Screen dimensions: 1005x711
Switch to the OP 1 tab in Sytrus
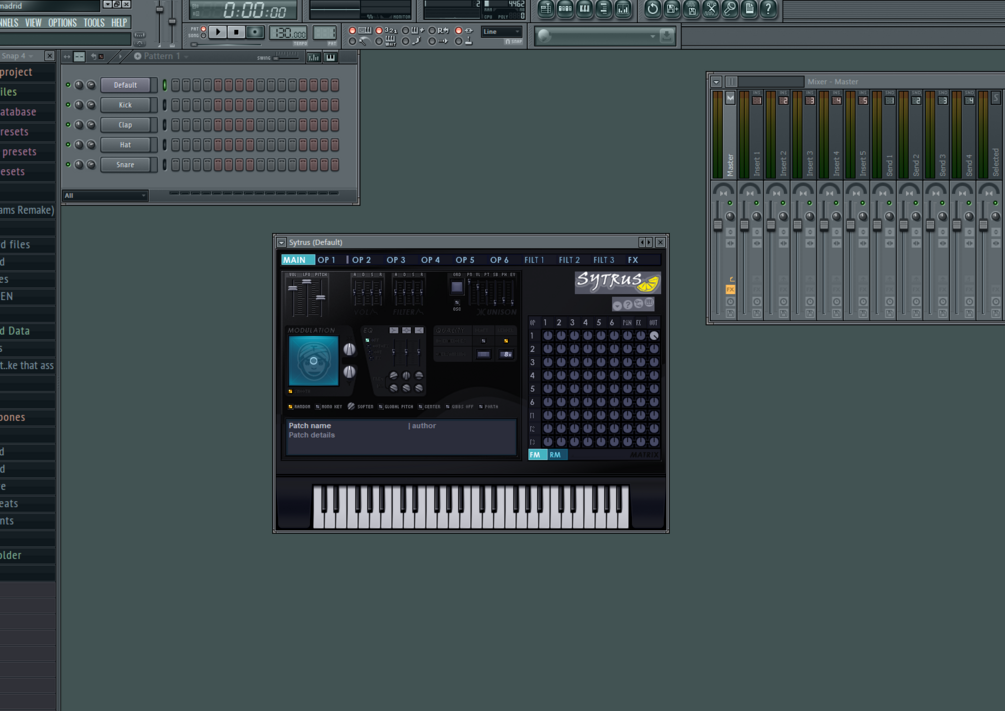coord(326,260)
